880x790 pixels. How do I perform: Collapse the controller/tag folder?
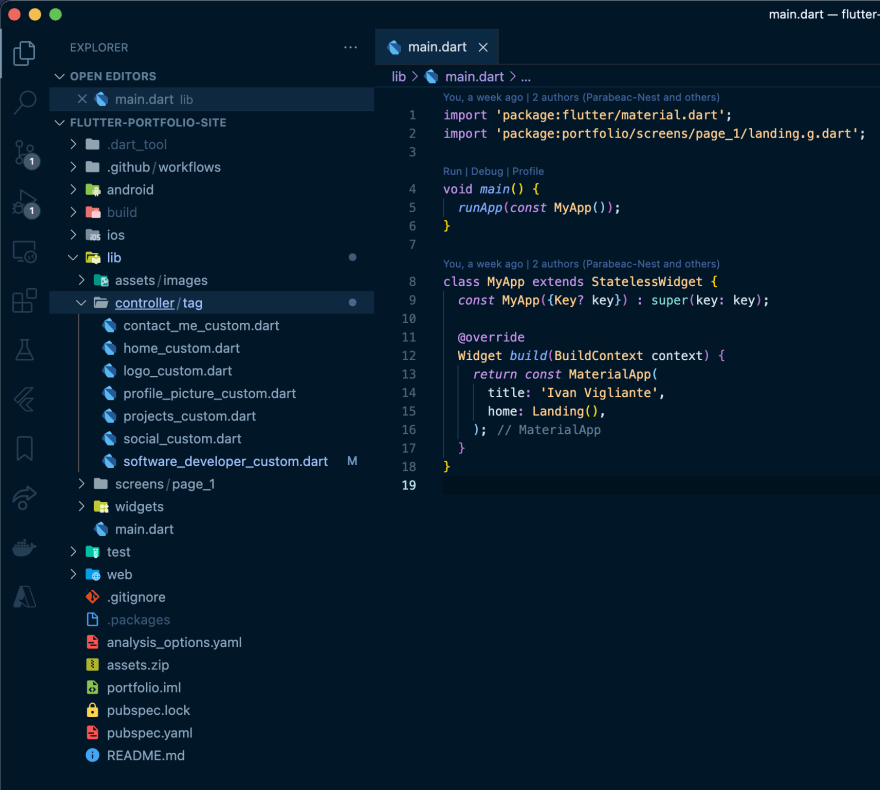pyautogui.click(x=81, y=303)
